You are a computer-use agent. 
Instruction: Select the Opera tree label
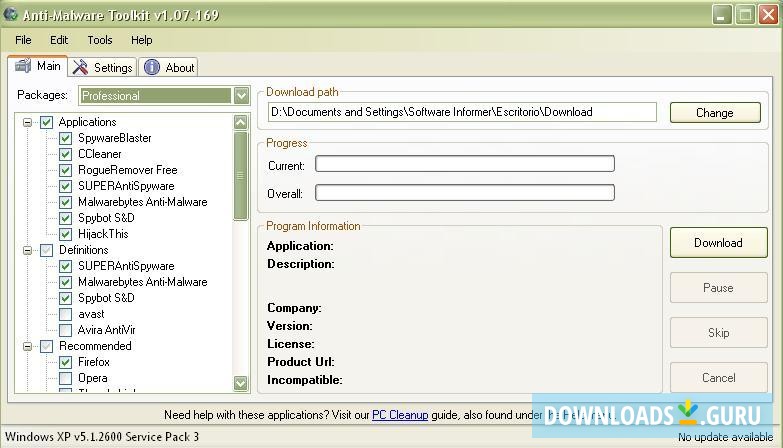point(93,378)
